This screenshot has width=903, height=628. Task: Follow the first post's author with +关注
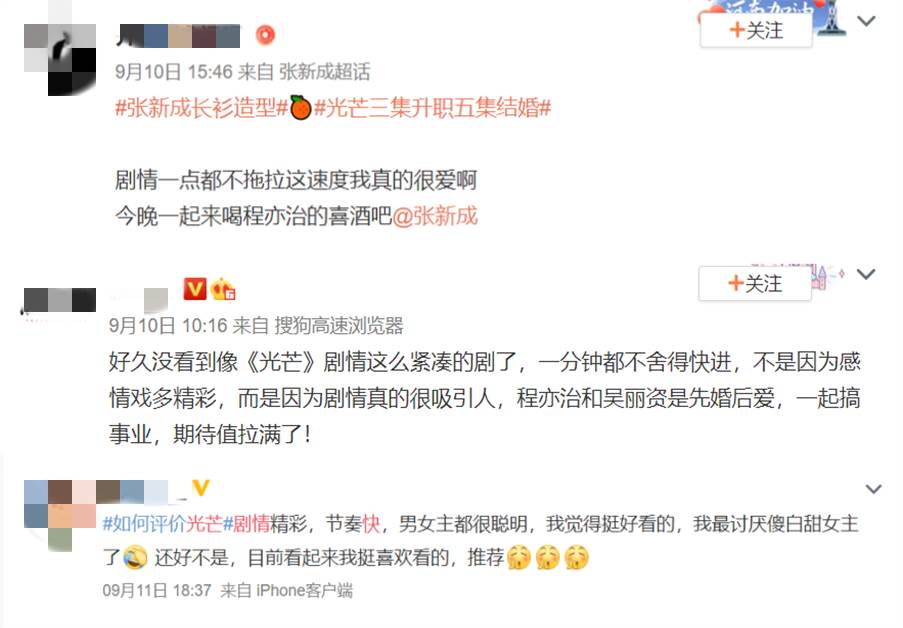coord(756,30)
